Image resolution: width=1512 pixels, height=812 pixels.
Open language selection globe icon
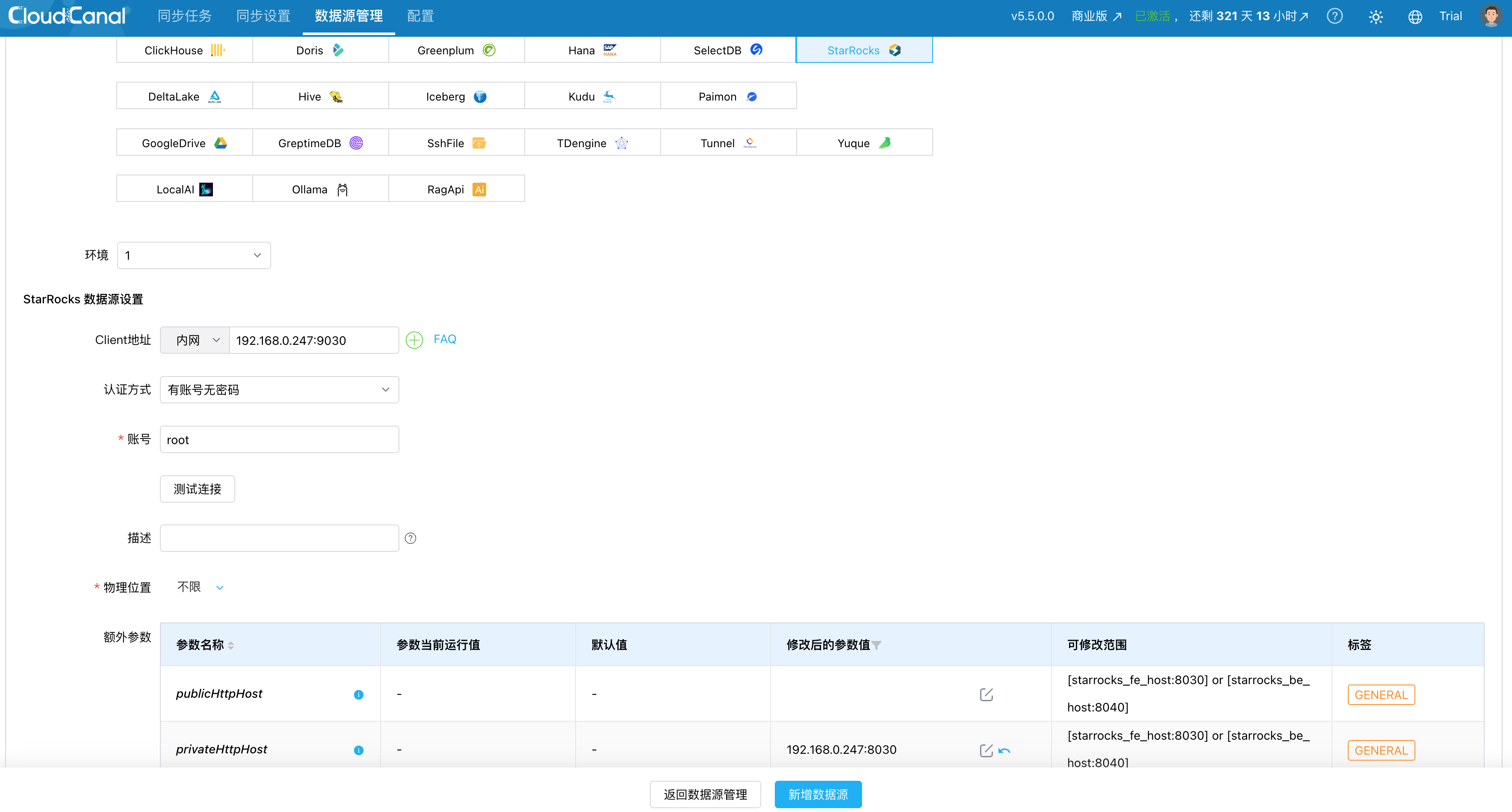pos(1415,16)
